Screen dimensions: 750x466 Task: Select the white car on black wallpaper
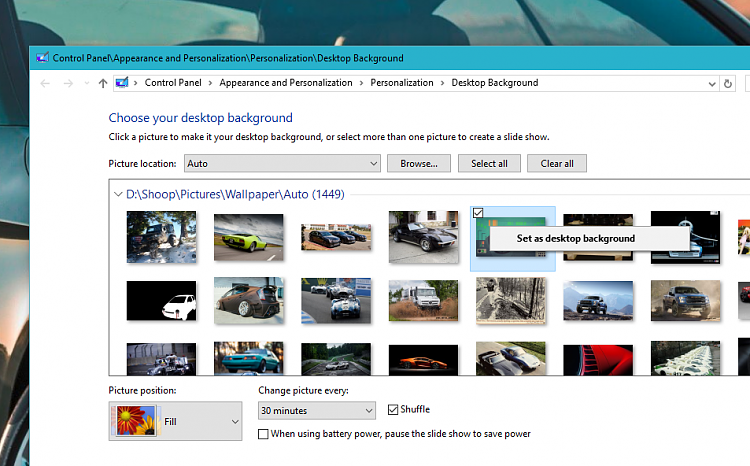161,301
